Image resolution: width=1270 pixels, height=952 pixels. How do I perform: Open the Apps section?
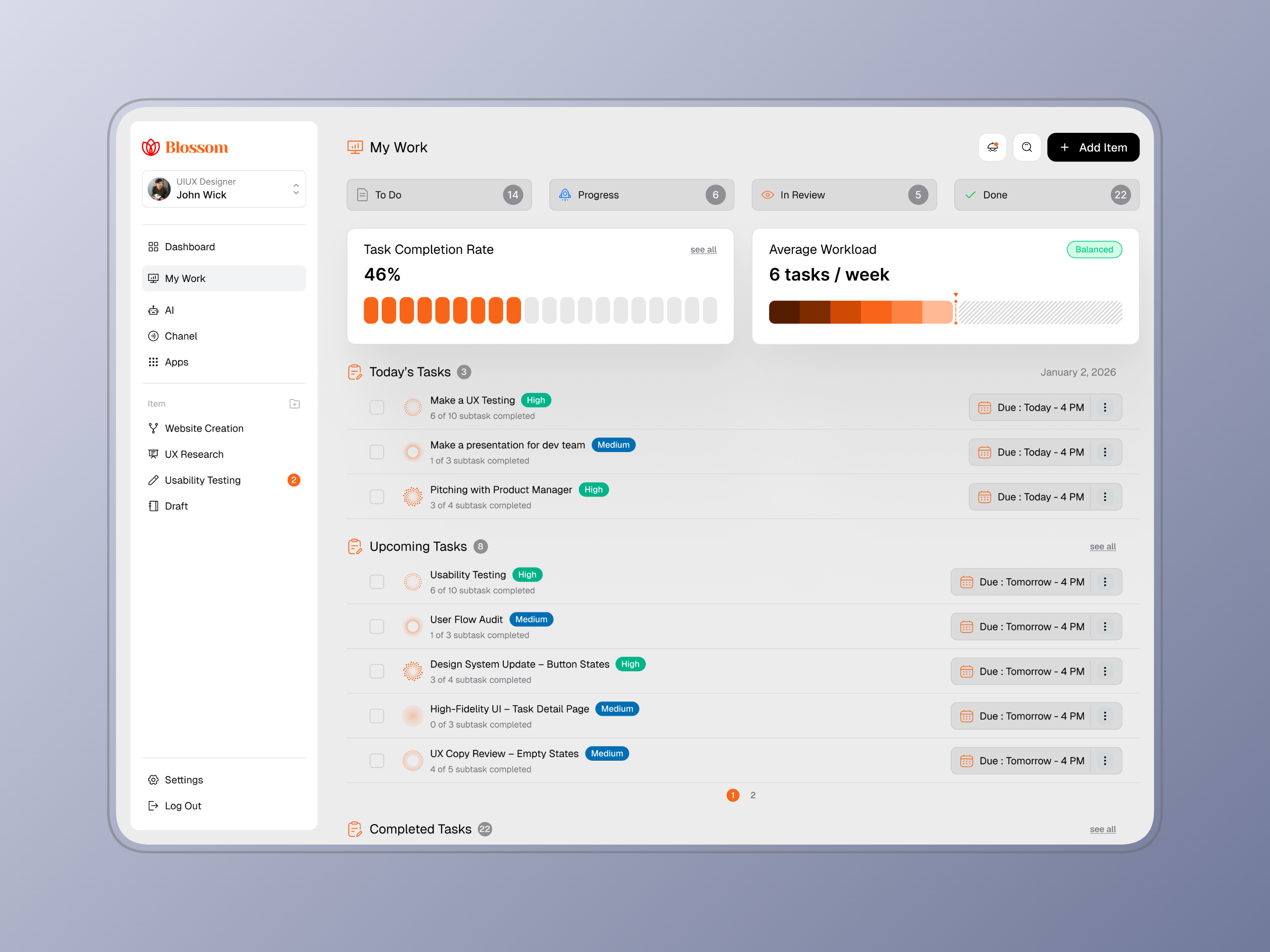[x=223, y=362]
